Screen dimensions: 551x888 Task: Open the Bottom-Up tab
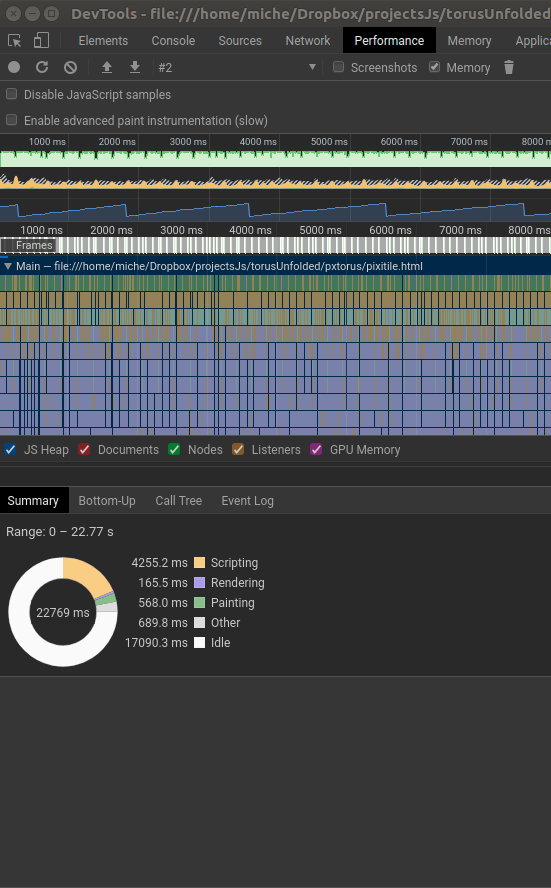pos(107,501)
